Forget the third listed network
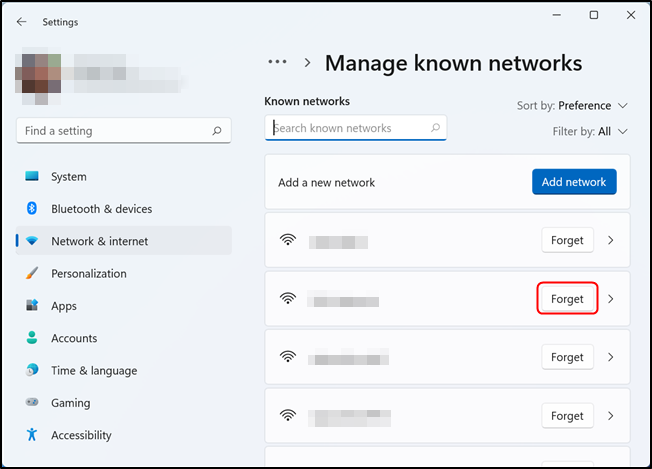This screenshot has height=469, width=652. pyautogui.click(x=567, y=357)
